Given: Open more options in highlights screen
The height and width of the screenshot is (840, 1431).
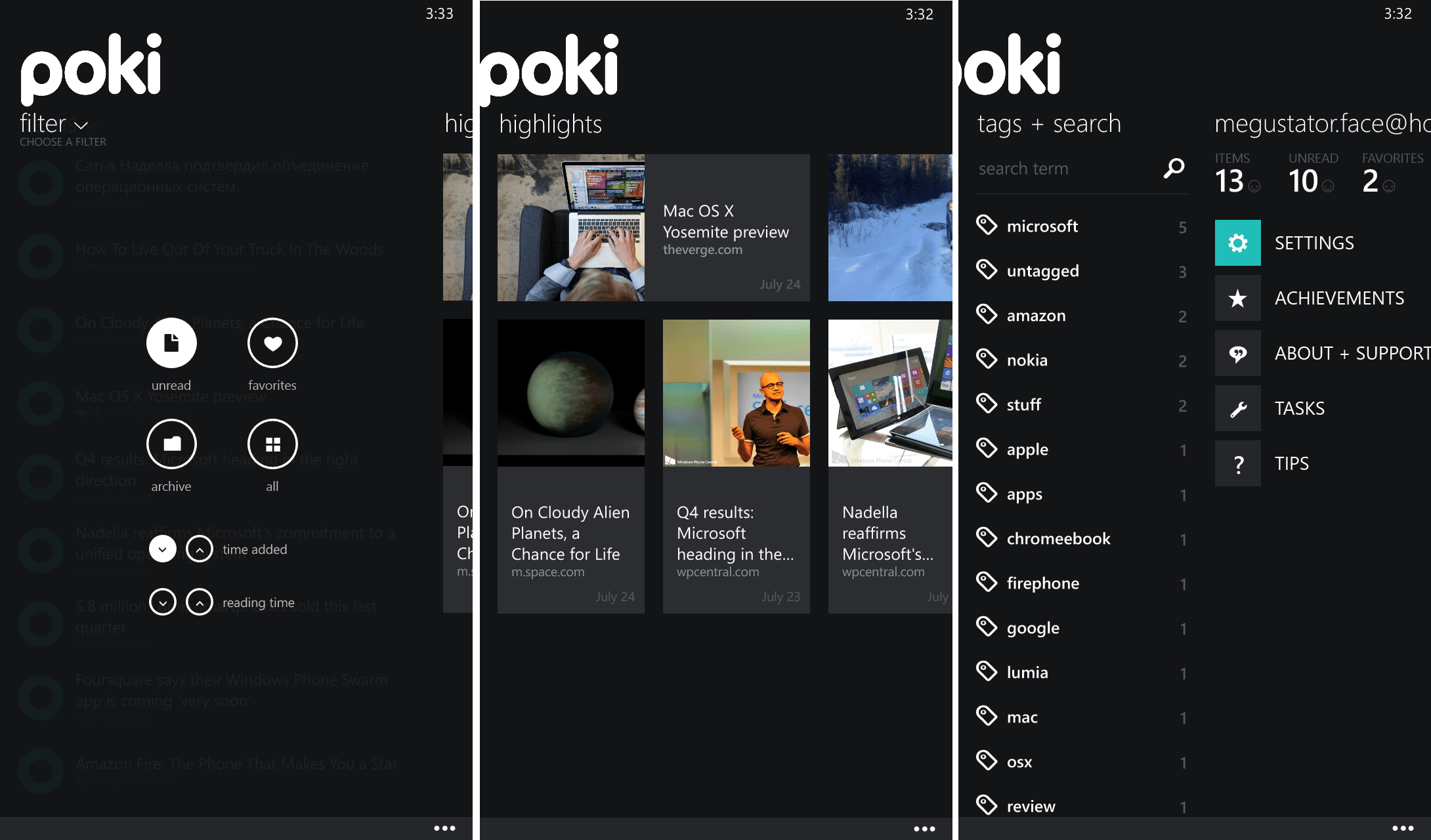Looking at the screenshot, I should tap(924, 828).
